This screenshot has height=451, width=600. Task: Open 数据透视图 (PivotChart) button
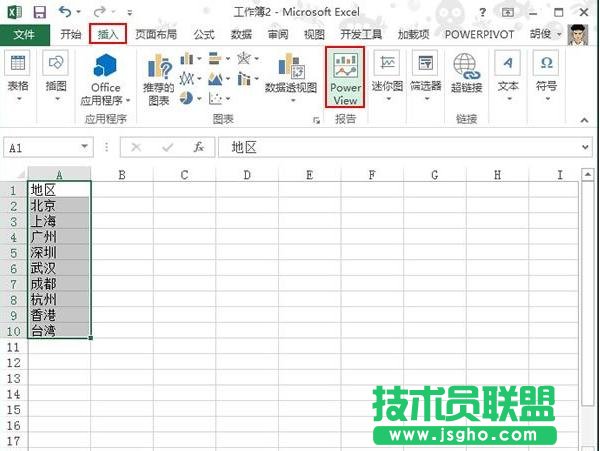[291, 78]
